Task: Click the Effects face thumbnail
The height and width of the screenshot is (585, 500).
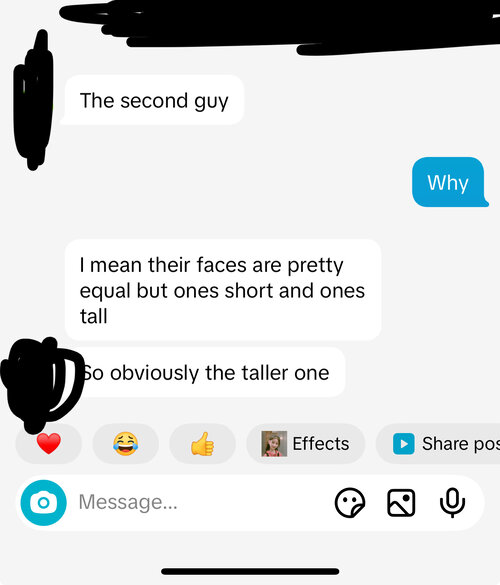Action: tap(274, 444)
